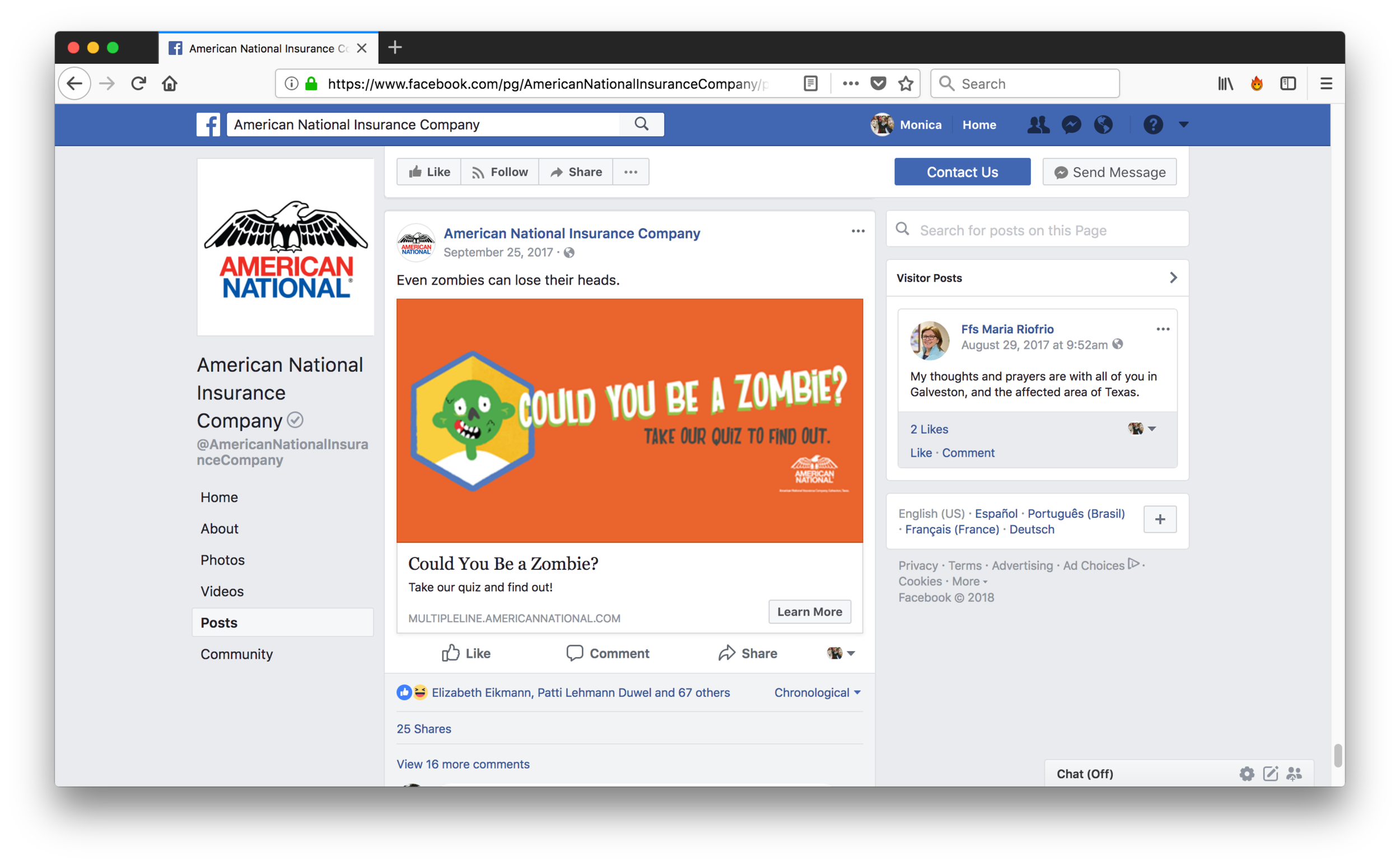The image size is (1400, 865).
Task: Change Chronological comment sorting
Action: click(x=817, y=692)
